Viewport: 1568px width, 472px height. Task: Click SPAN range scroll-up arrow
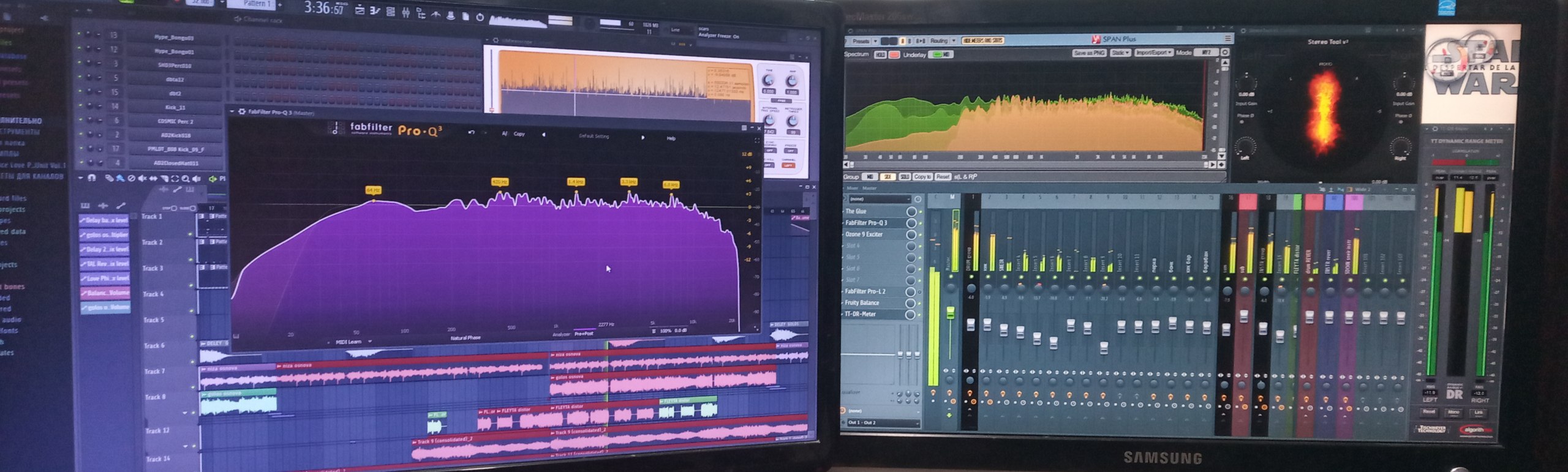[x=1225, y=62]
